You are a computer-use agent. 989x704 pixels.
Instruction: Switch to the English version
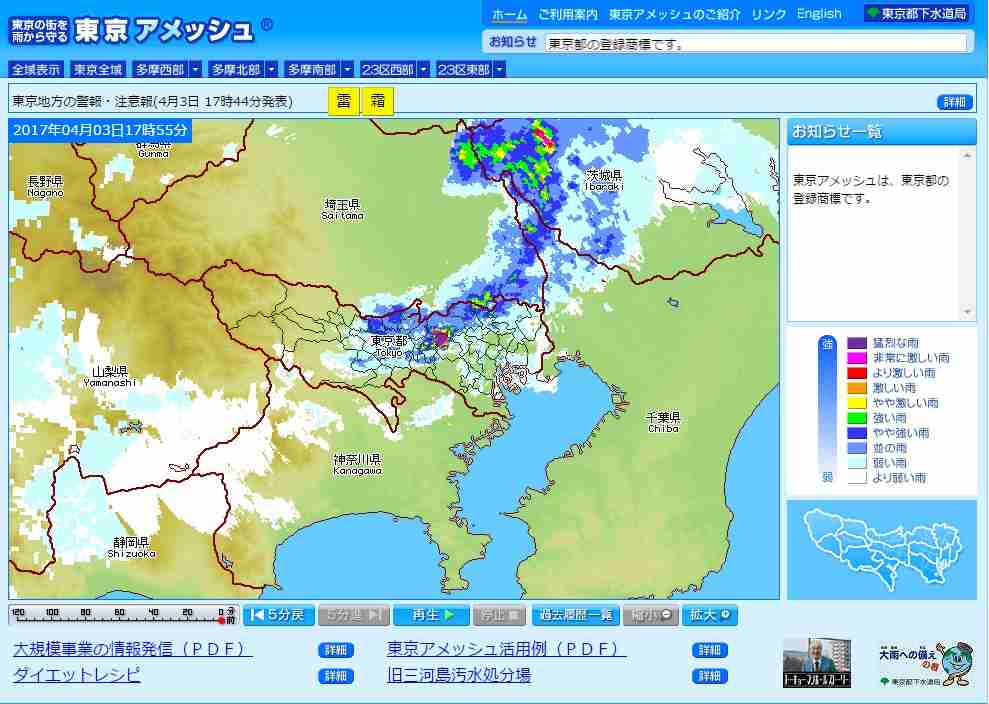tap(819, 14)
